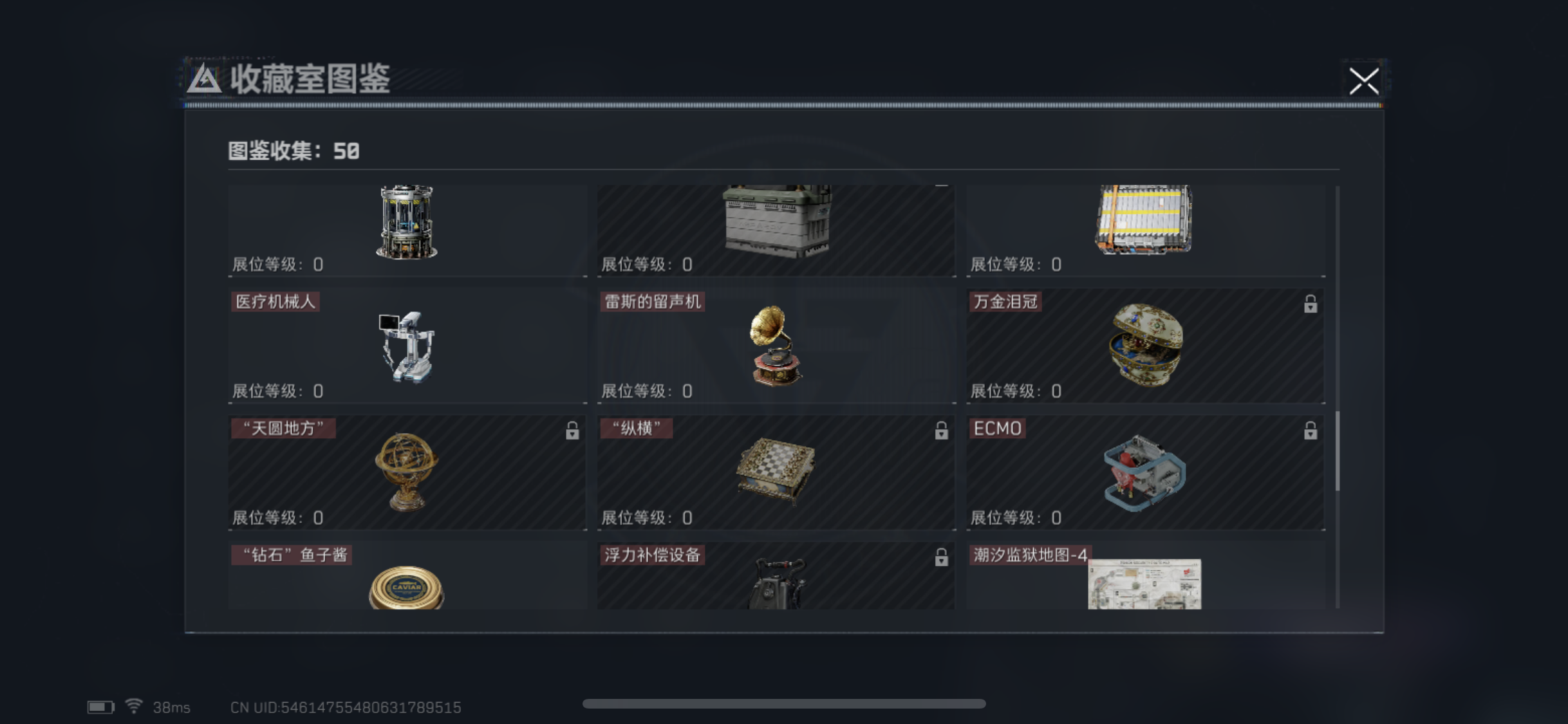Click the caviar tin icon
This screenshot has height=724, width=1568.
coord(406,587)
